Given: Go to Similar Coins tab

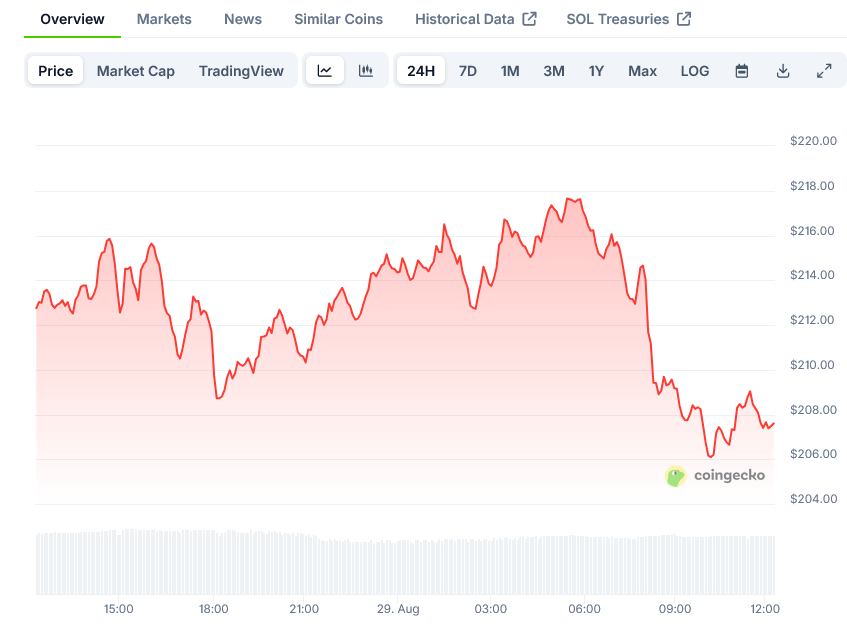Looking at the screenshot, I should pos(338,19).
